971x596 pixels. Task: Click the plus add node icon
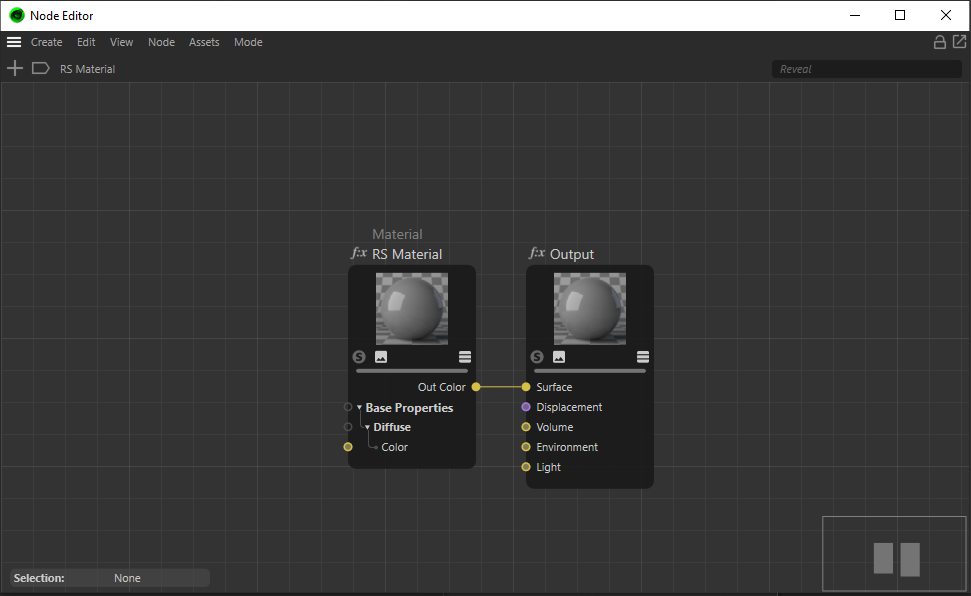15,68
